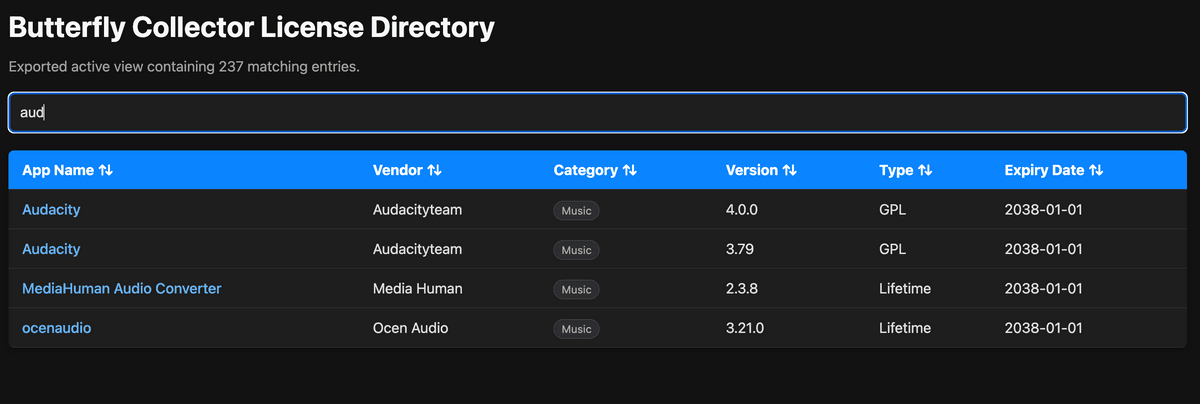Open the MediaHuman Audio Converter link

click(x=122, y=288)
